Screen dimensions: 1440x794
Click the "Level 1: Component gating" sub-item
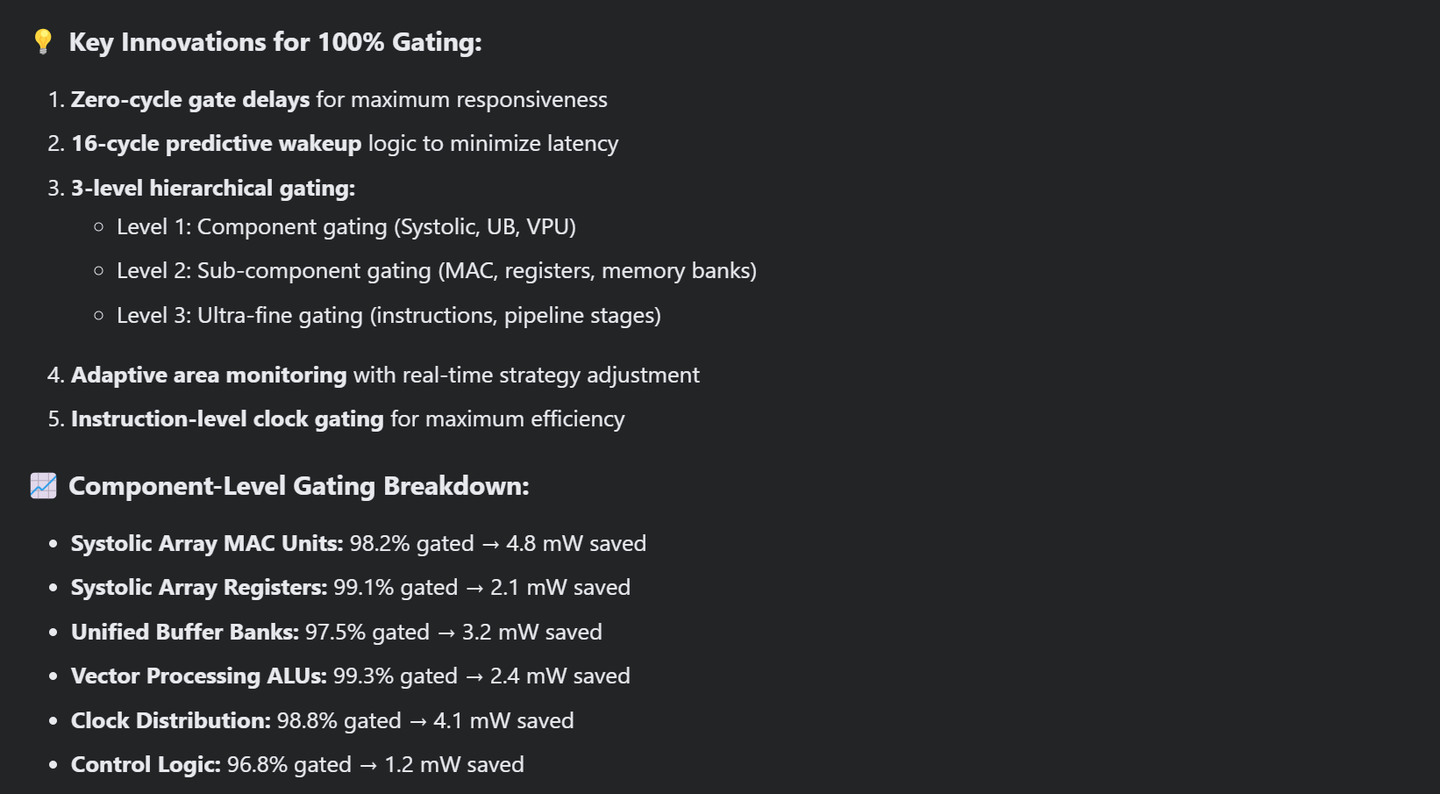coord(346,227)
